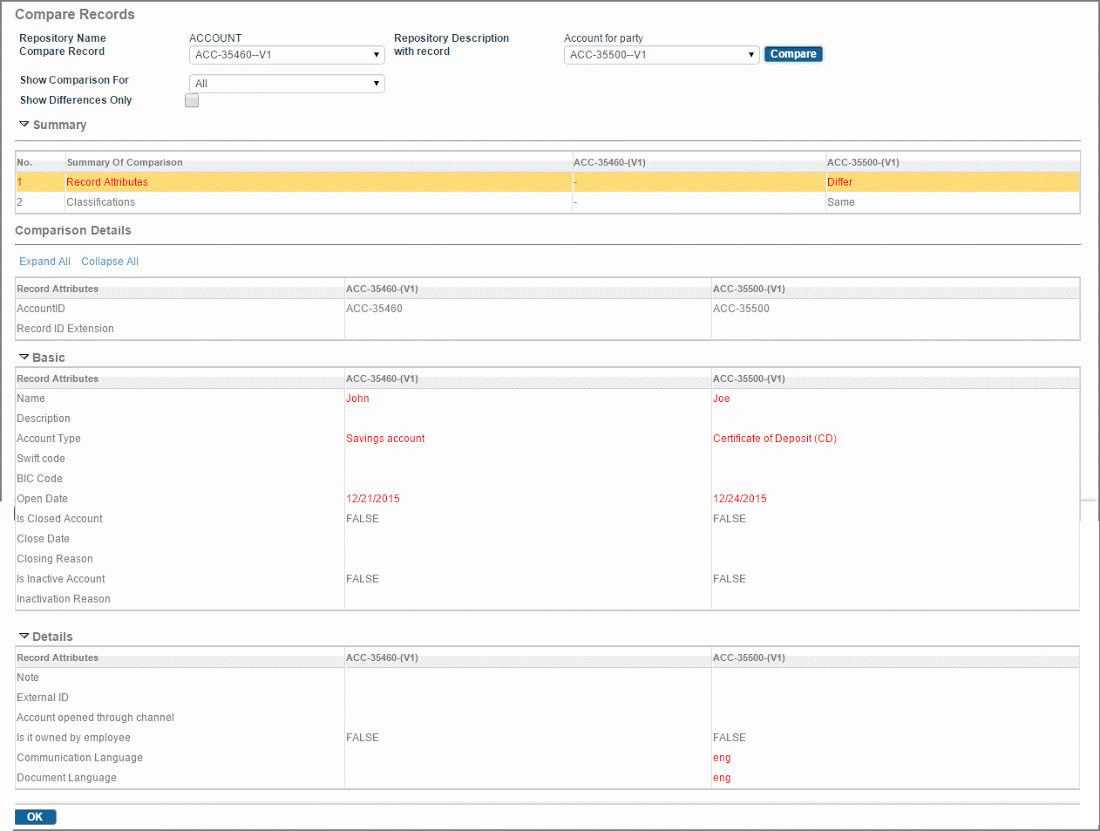Image resolution: width=1100 pixels, height=831 pixels.
Task: Click the BIC Code attribute label
Action: pos(39,478)
